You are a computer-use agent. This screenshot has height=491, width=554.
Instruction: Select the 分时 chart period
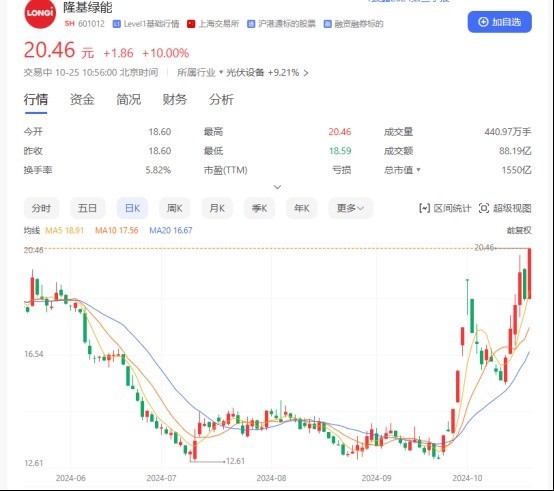click(x=41, y=208)
